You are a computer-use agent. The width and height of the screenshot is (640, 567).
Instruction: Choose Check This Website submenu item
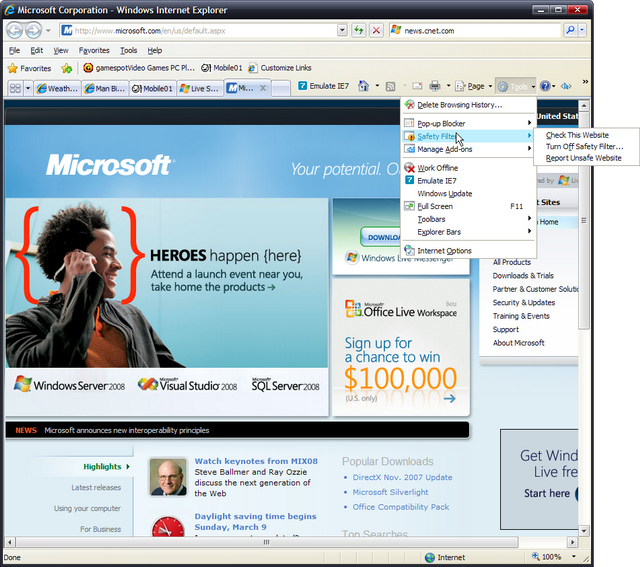(586, 135)
